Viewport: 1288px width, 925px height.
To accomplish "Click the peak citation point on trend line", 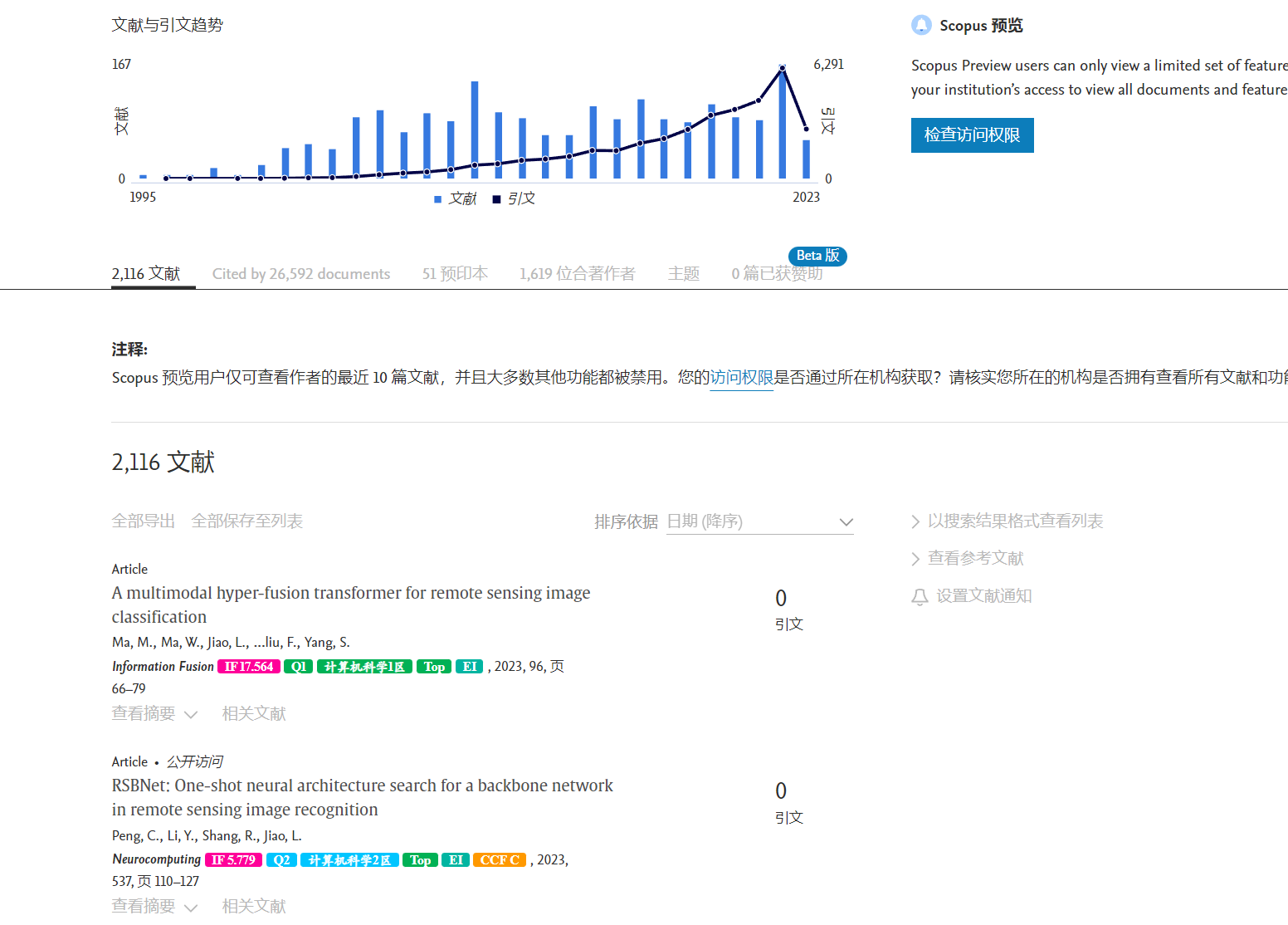I will tap(782, 68).
